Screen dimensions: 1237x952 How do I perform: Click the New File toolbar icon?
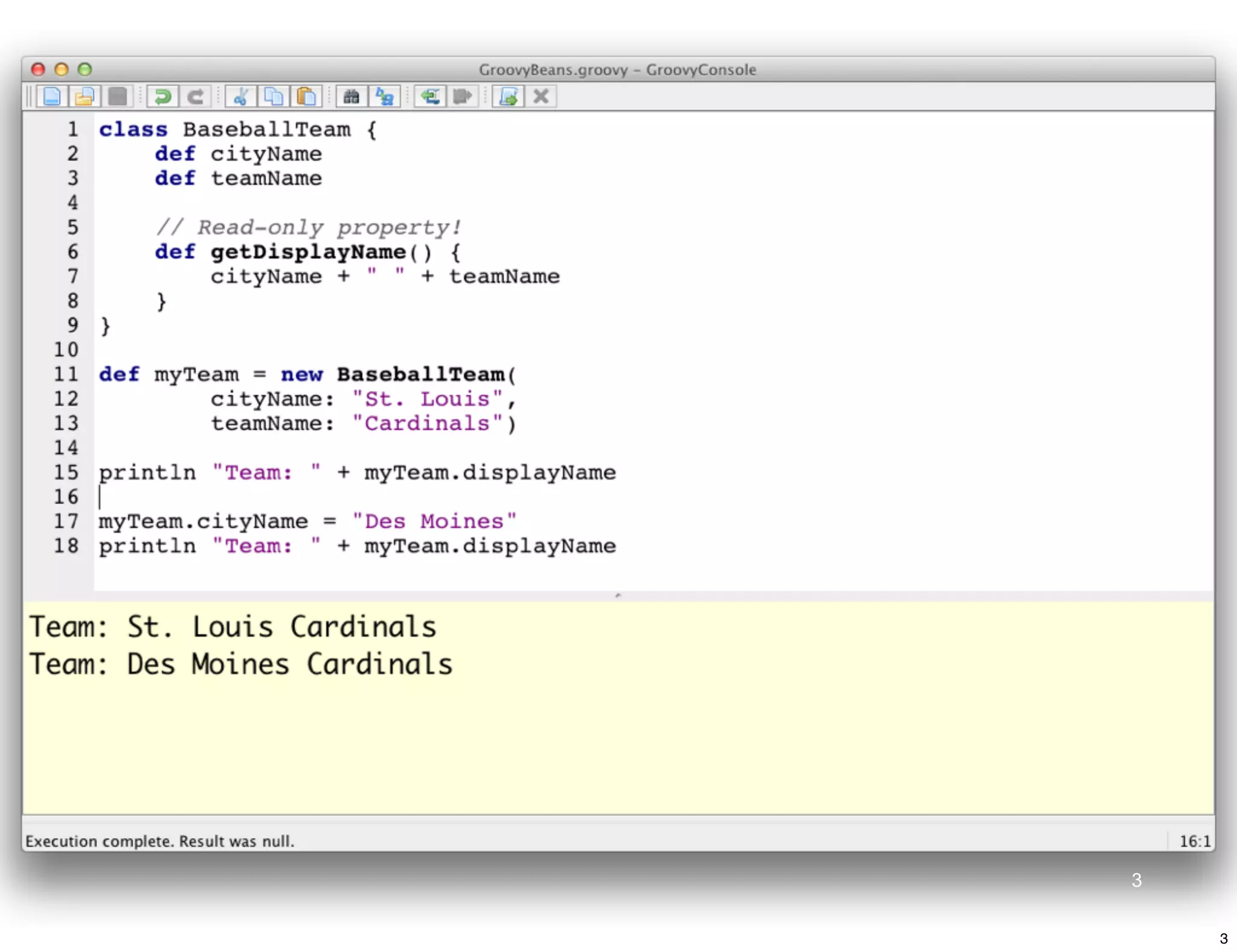point(52,97)
